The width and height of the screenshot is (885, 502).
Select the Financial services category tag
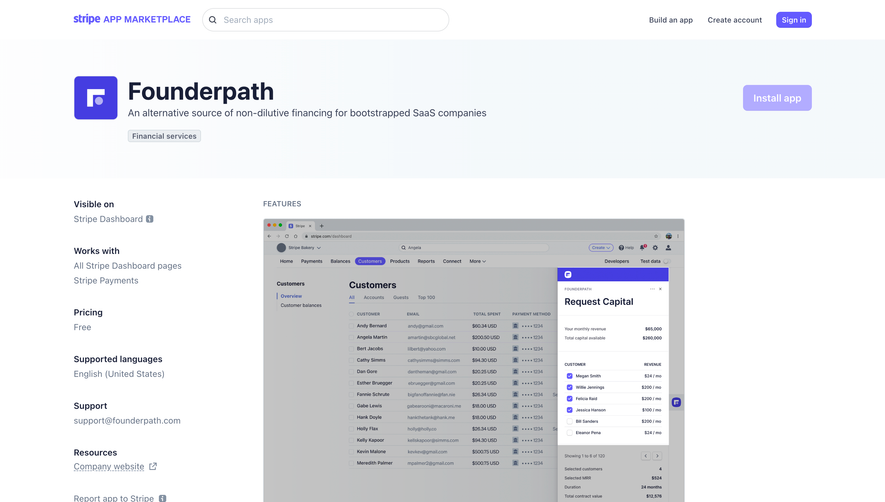[164, 136]
